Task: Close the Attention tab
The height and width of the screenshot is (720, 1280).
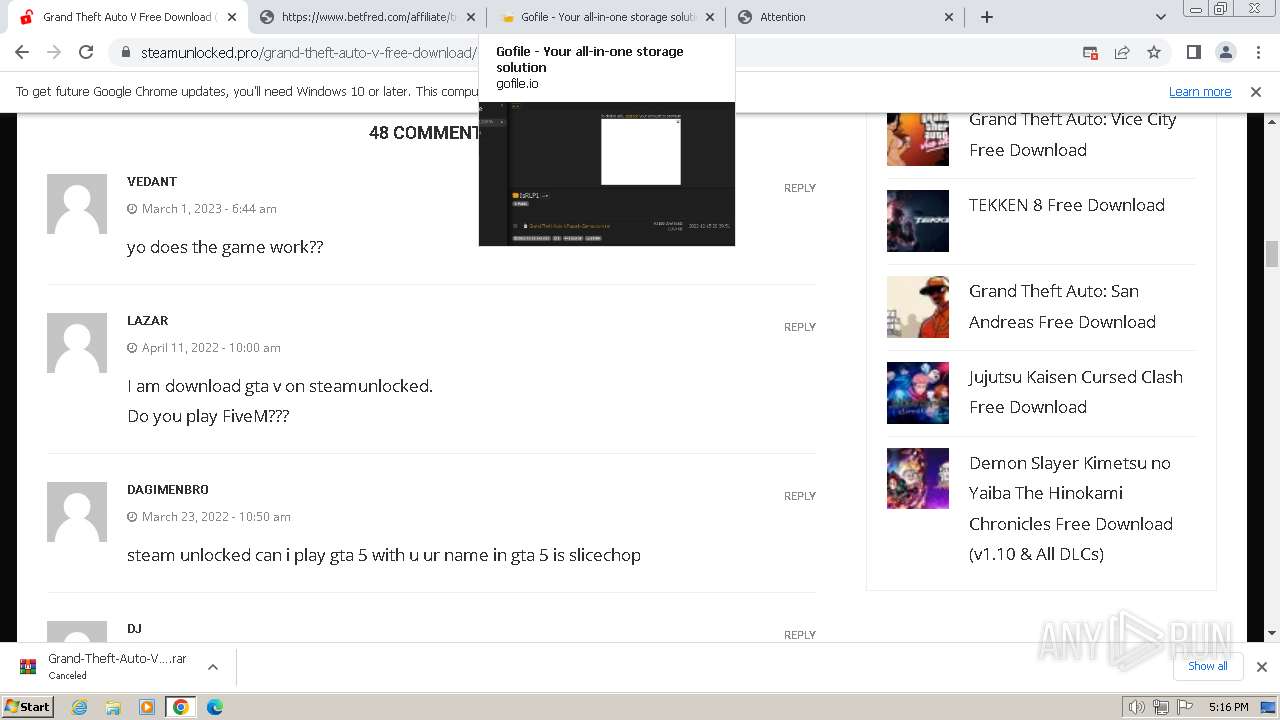Action: 949,17
